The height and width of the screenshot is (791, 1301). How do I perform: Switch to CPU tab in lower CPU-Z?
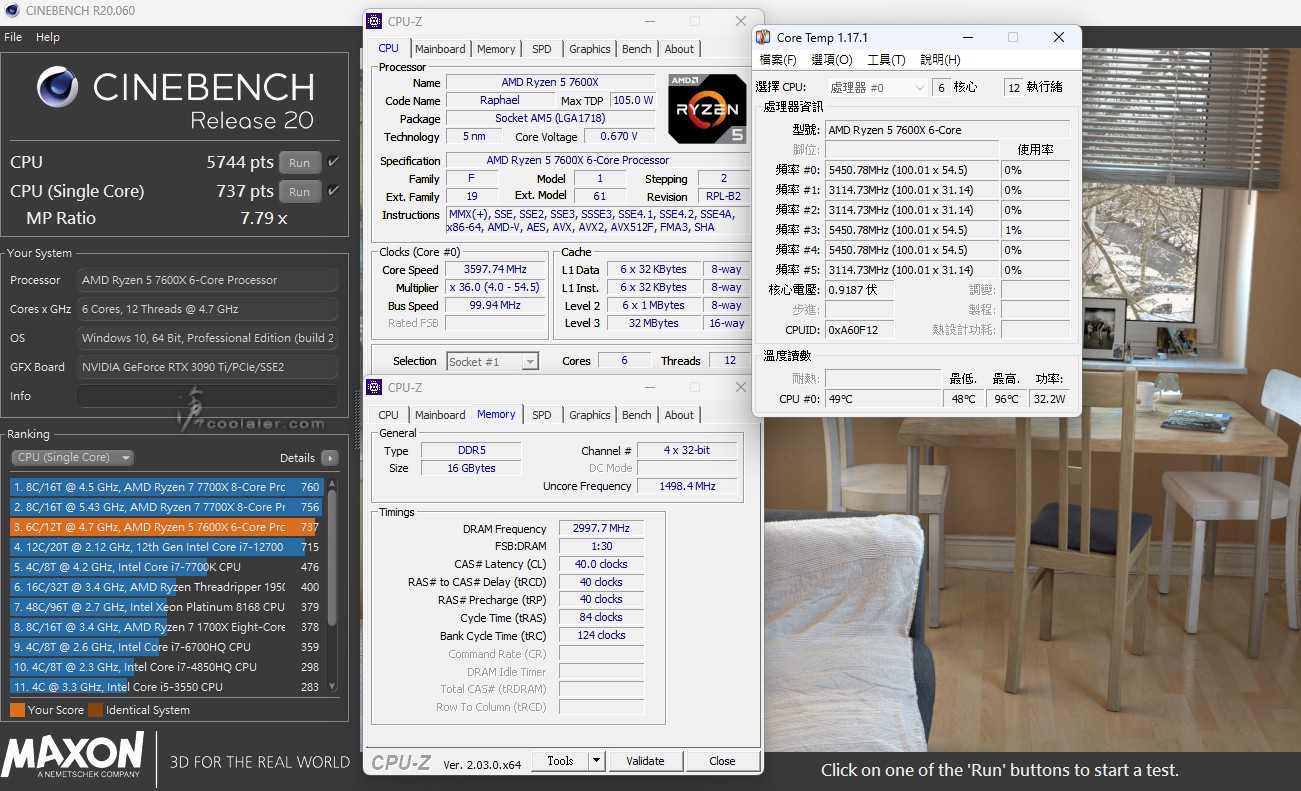click(x=389, y=415)
